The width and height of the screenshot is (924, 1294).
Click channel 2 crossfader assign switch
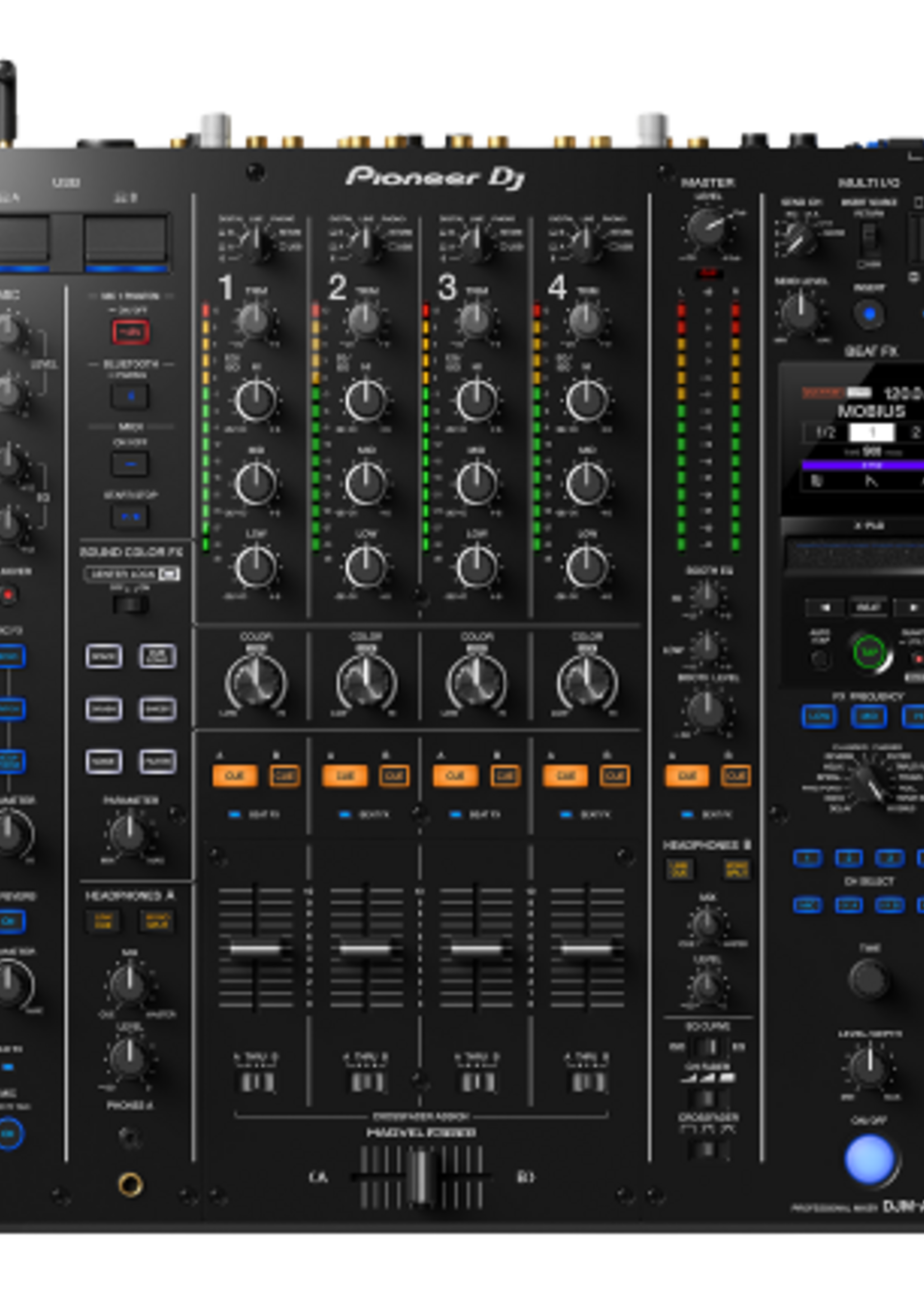(x=366, y=1081)
